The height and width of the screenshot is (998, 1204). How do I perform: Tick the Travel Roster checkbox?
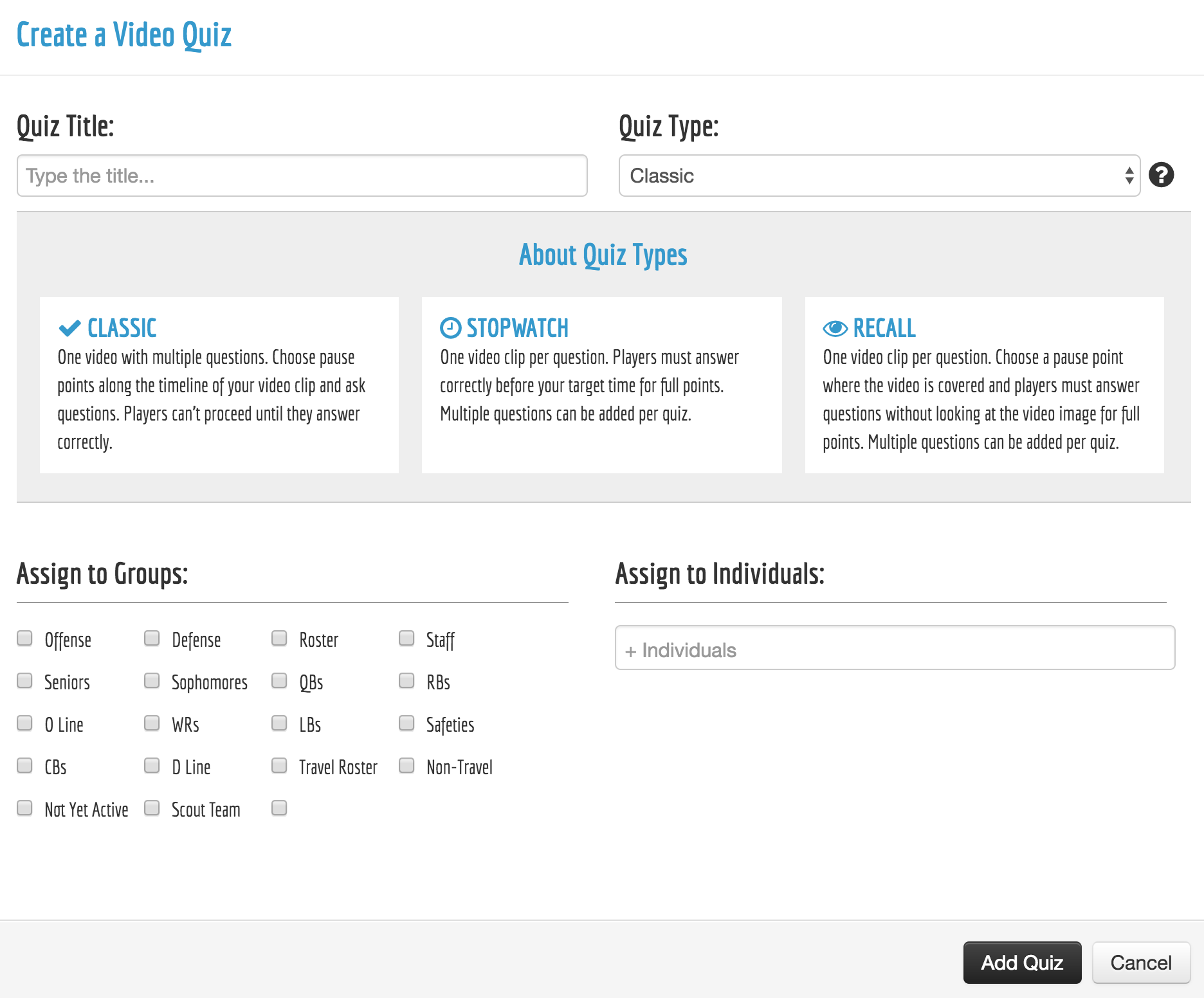pos(279,765)
